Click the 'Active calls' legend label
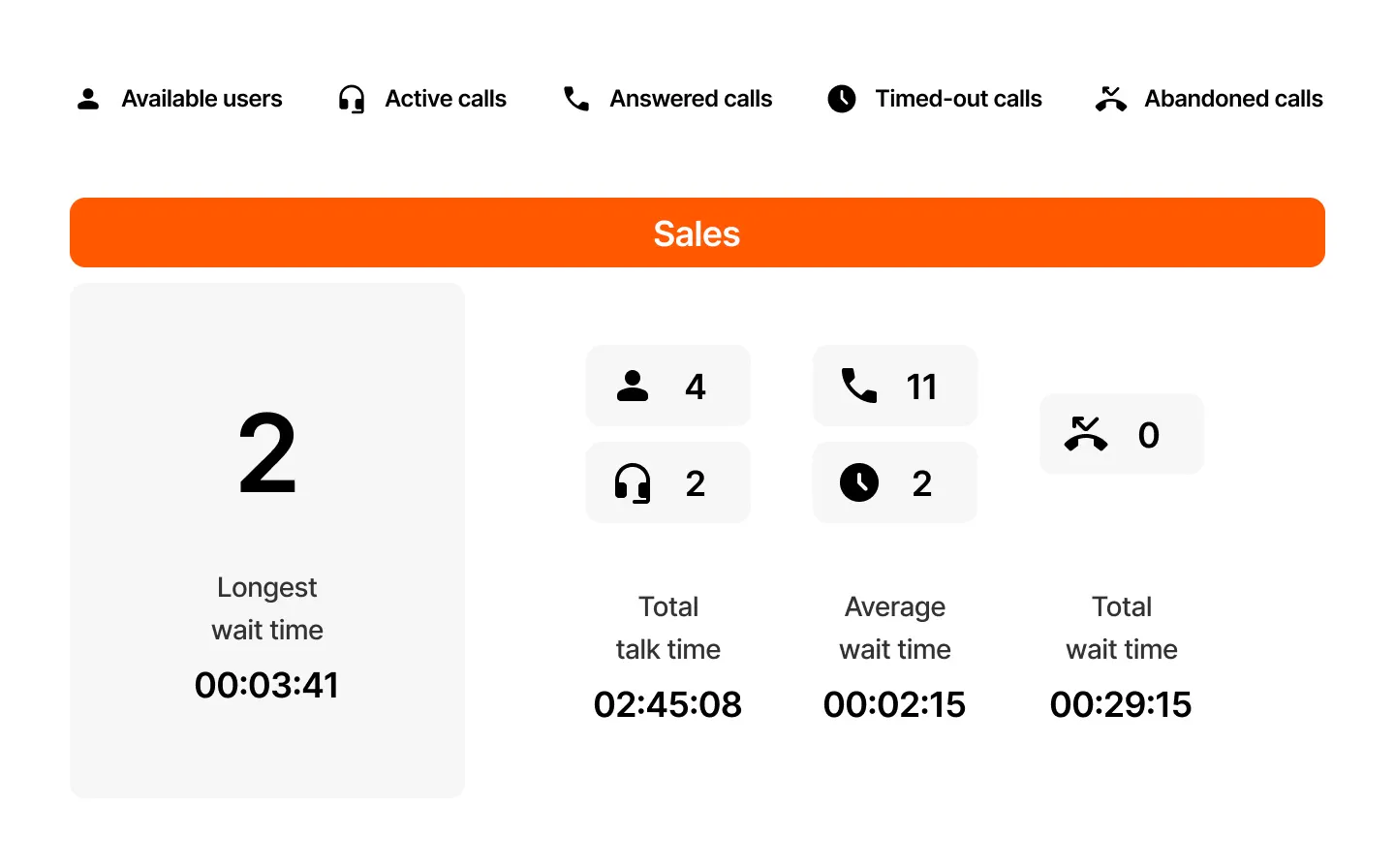This screenshot has height=868, width=1395. 446,99
